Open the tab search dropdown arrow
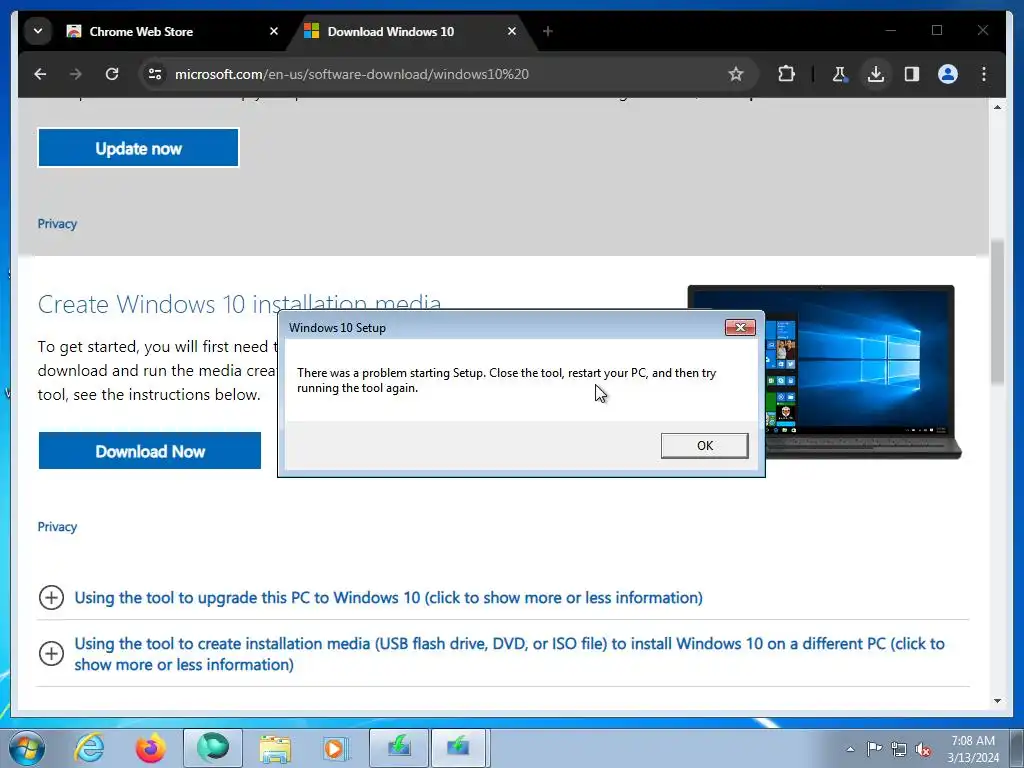Image resolution: width=1024 pixels, height=768 pixels. pos(38,31)
